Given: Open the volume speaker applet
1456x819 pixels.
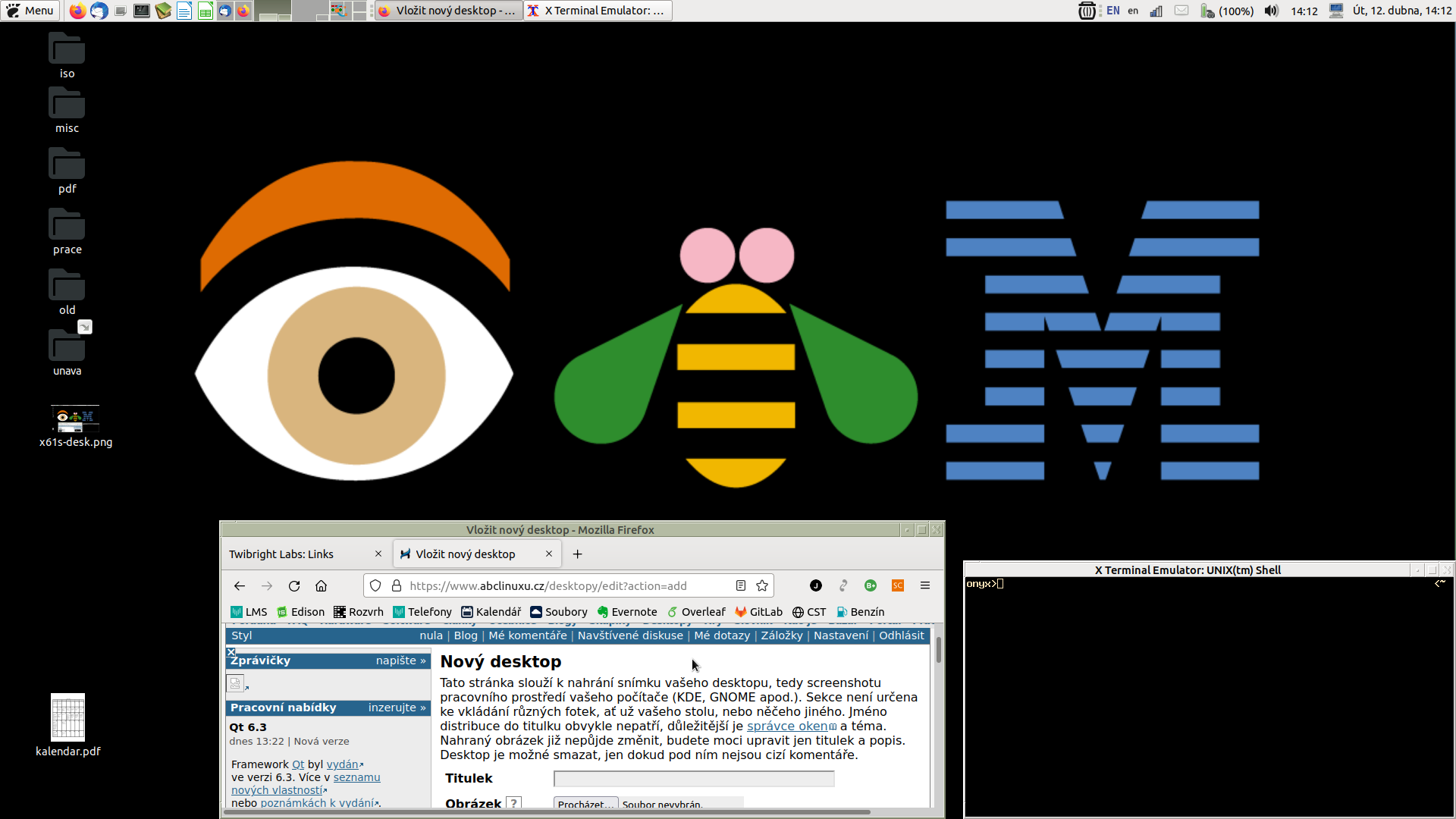Looking at the screenshot, I should pyautogui.click(x=1272, y=11).
